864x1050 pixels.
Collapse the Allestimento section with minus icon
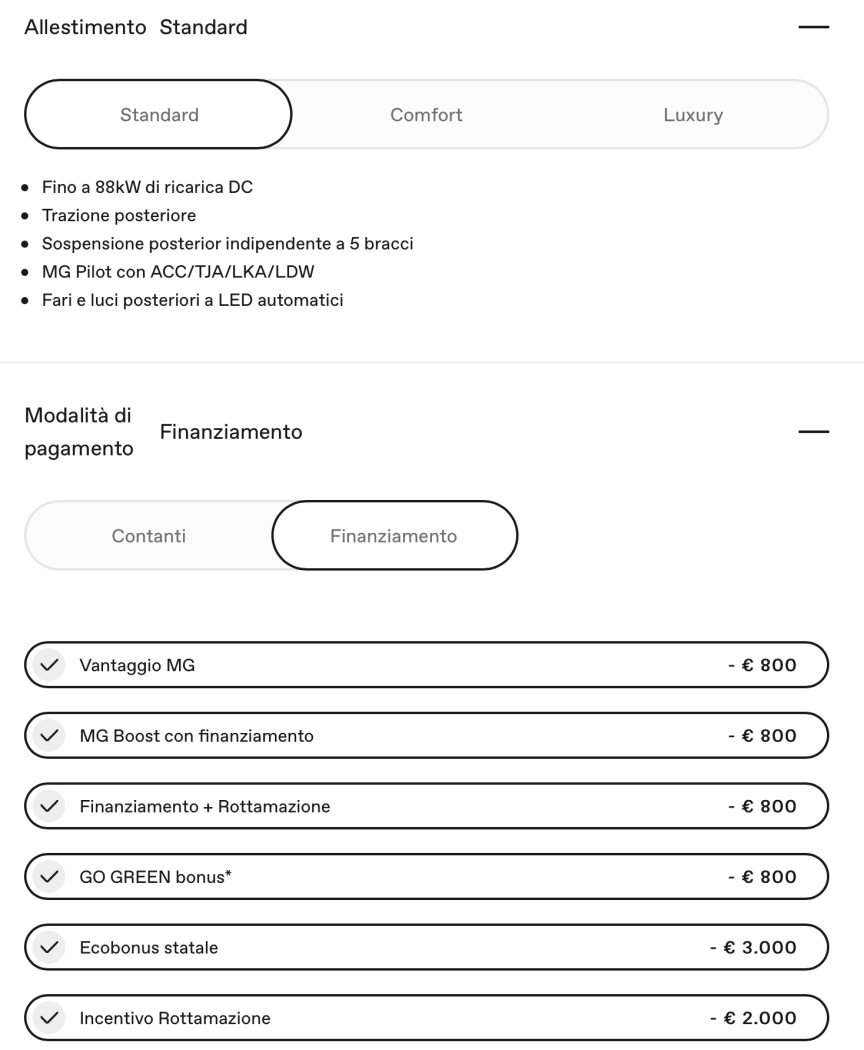point(814,28)
